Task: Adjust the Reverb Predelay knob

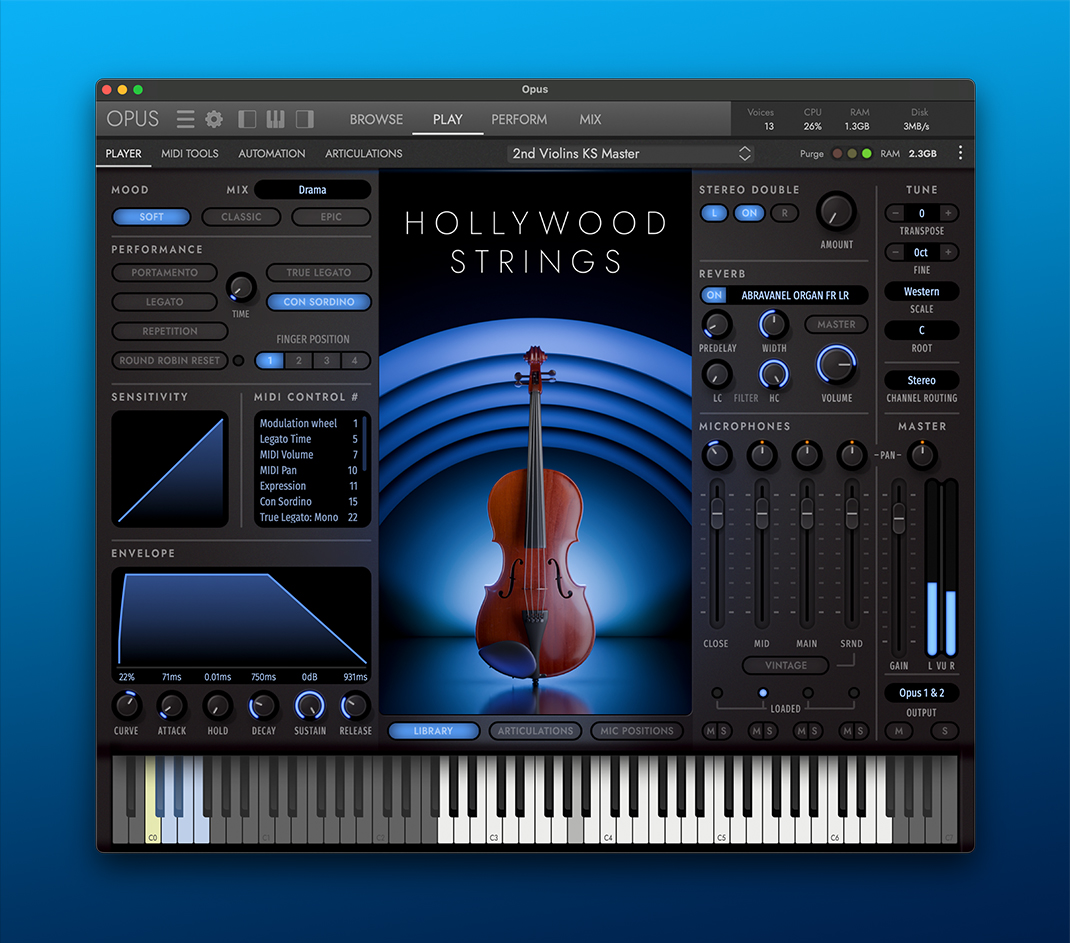Action: (717, 325)
